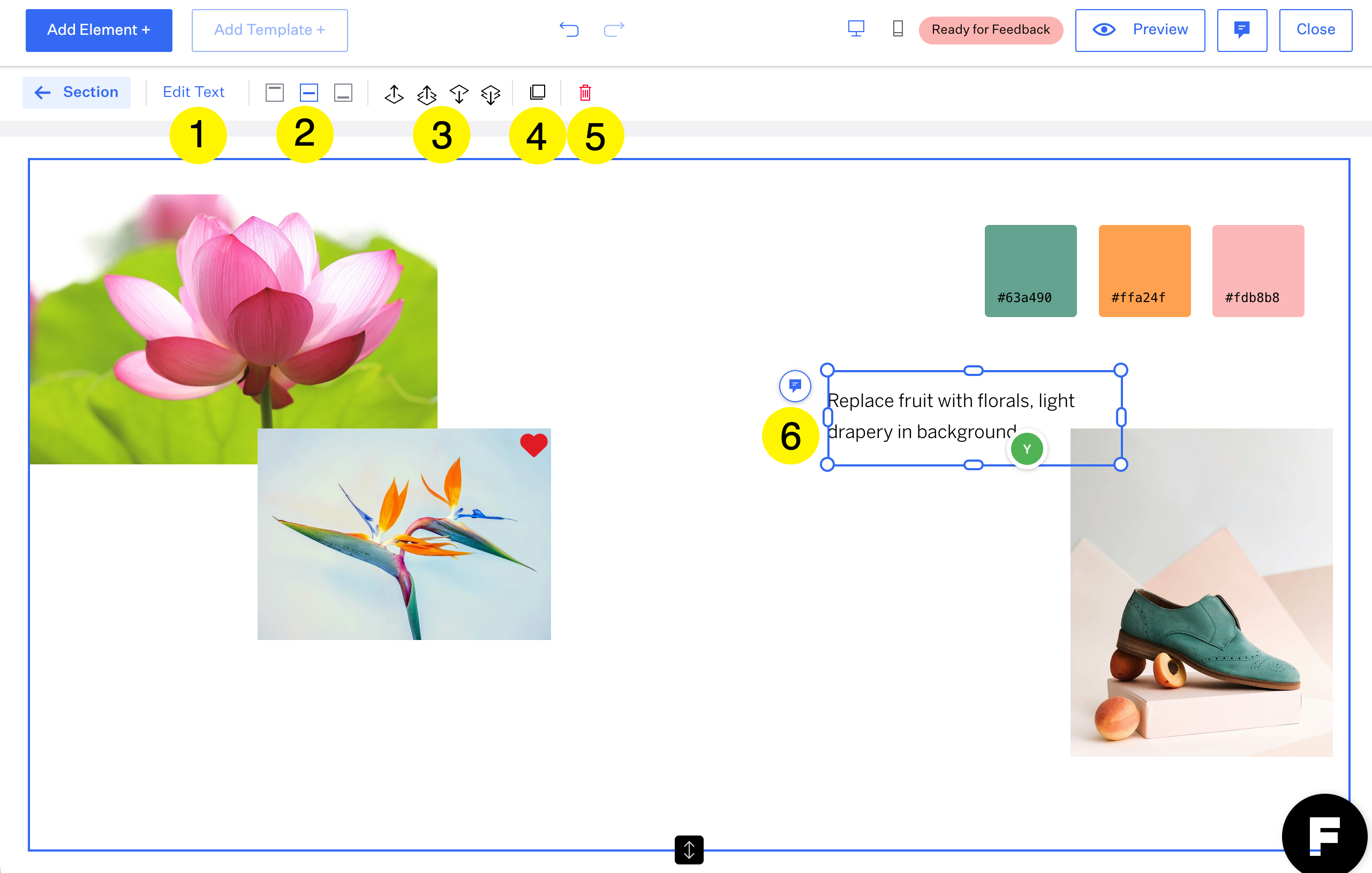Duplicate the selected element

(537, 92)
